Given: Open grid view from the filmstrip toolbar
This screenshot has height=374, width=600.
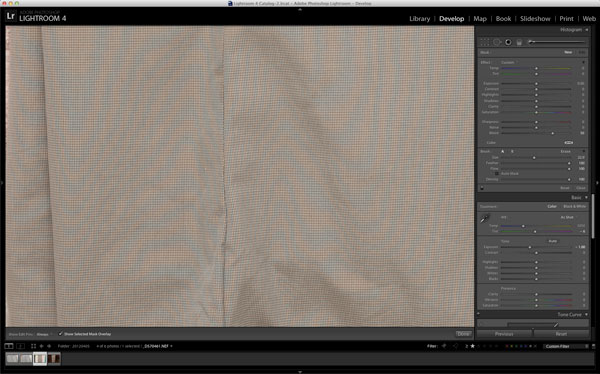Looking at the screenshot, I should click(x=33, y=346).
